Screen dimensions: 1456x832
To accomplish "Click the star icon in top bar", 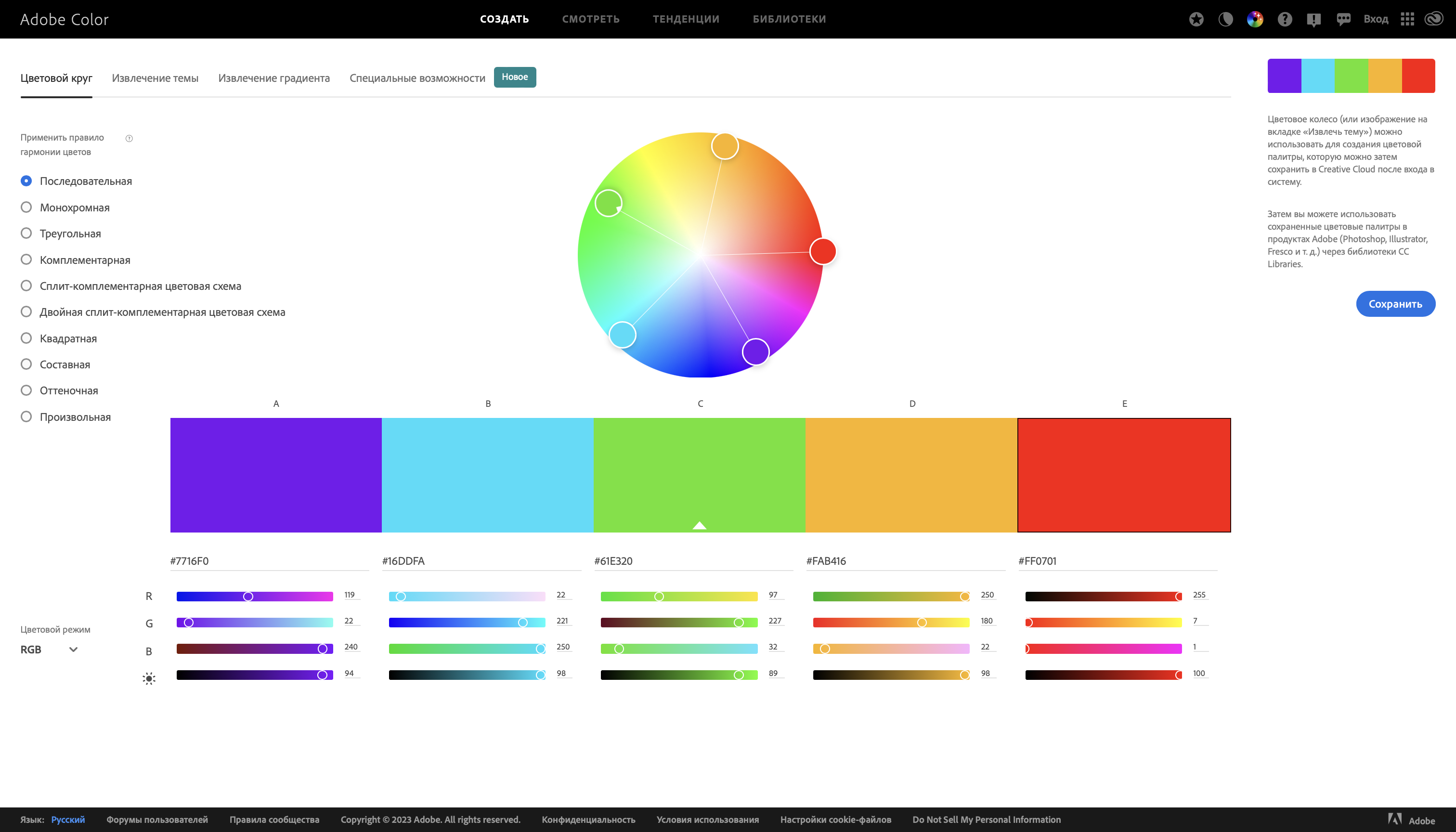I will (x=1196, y=19).
